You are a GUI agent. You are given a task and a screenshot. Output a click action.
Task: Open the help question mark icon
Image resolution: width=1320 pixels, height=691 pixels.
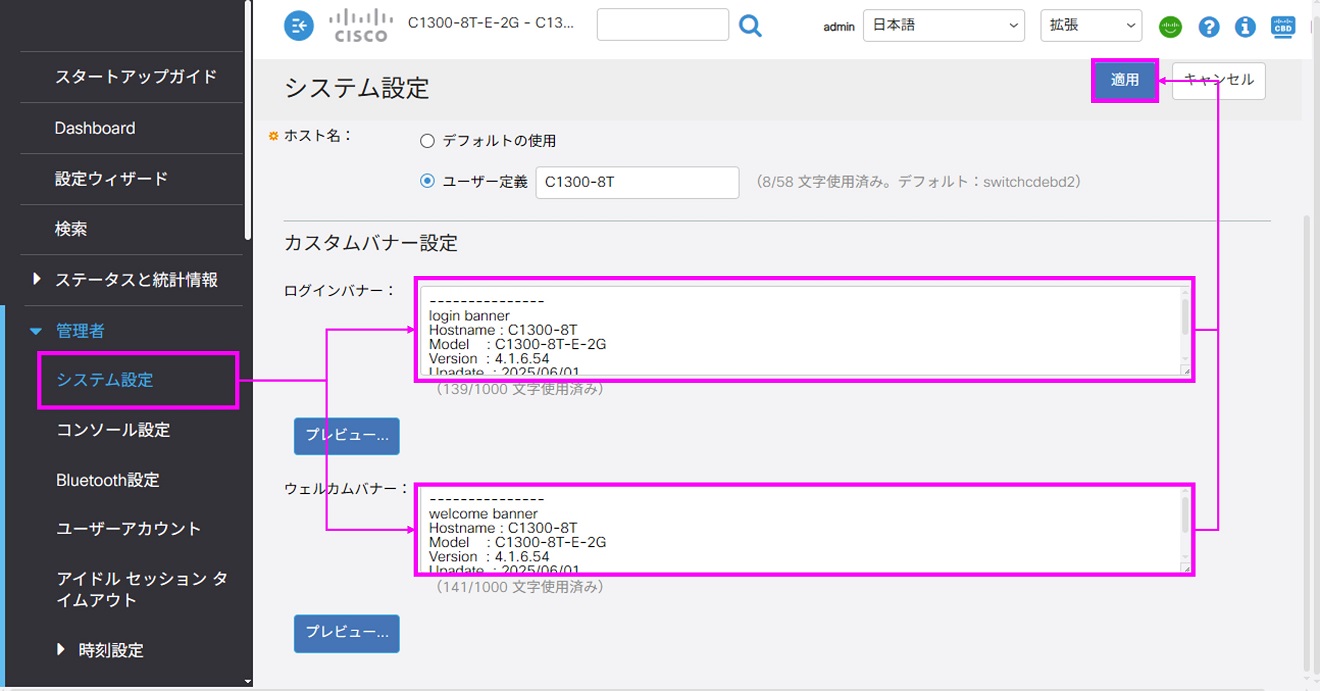(x=1208, y=27)
